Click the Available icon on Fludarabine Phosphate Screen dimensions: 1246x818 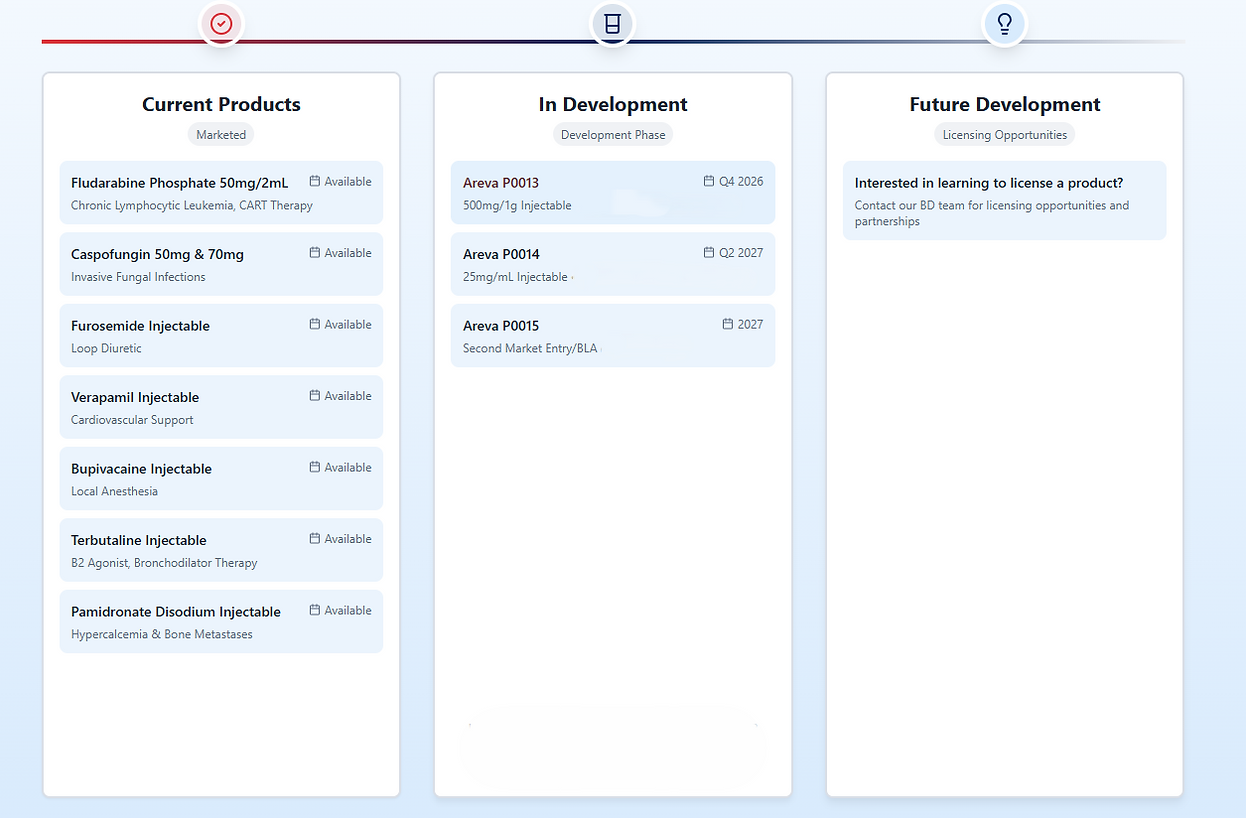tap(316, 181)
